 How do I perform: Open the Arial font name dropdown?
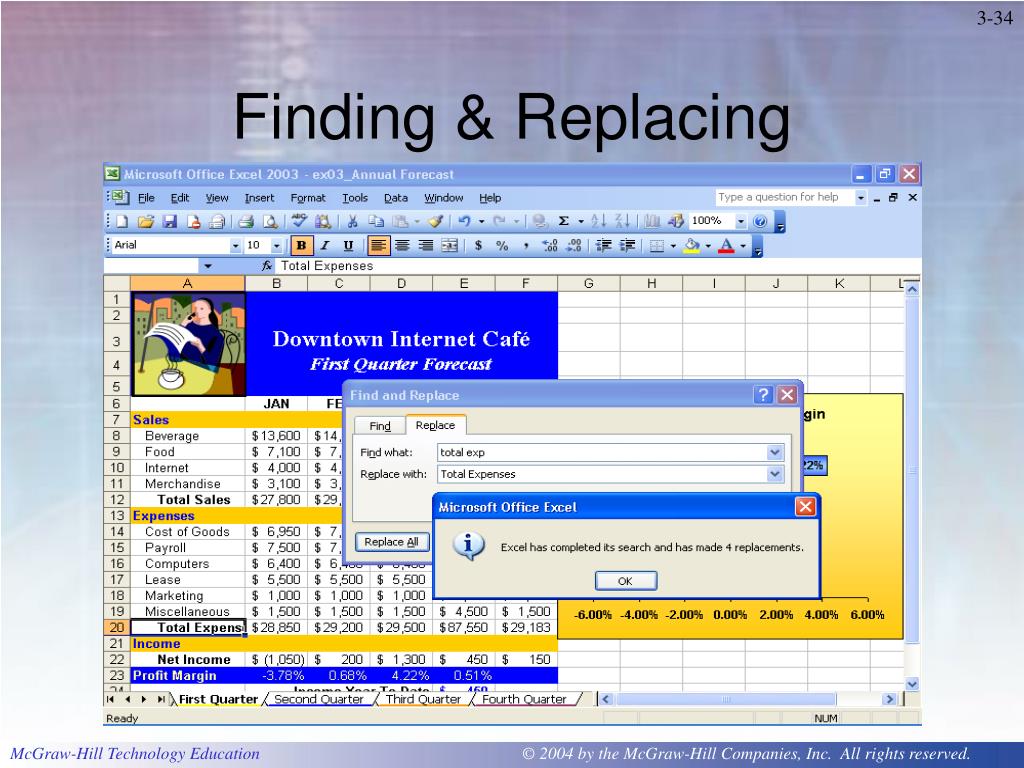[235, 246]
